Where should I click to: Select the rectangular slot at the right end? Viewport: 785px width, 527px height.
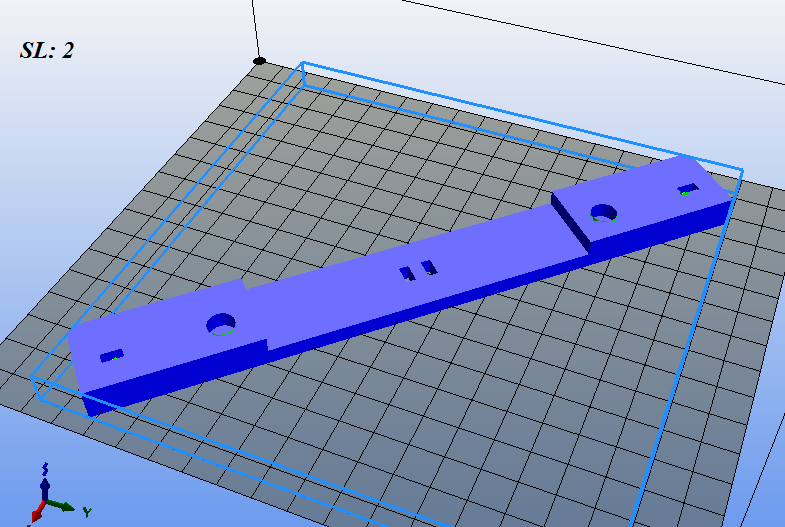coord(687,189)
